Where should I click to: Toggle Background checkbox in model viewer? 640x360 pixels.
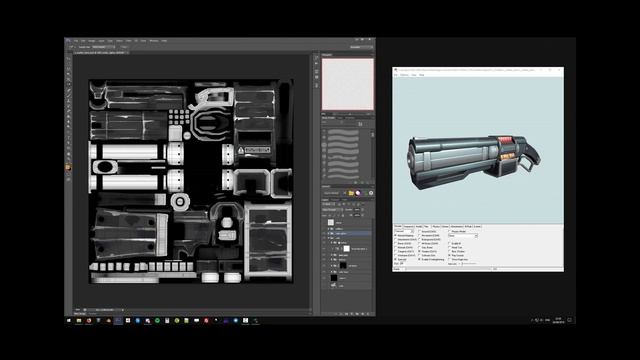(420, 239)
